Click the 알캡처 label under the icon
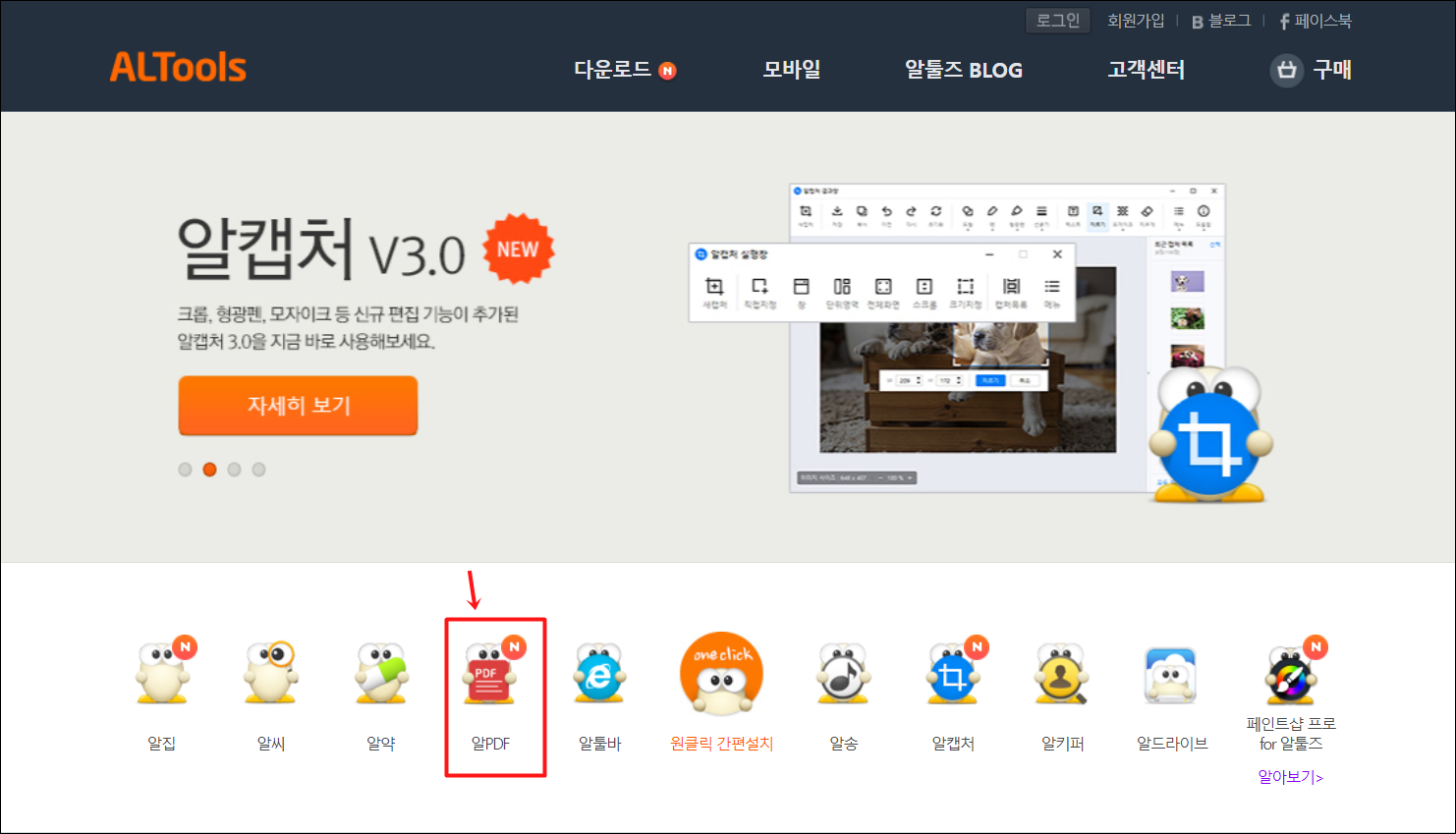The image size is (1456, 834). pyautogui.click(x=953, y=744)
